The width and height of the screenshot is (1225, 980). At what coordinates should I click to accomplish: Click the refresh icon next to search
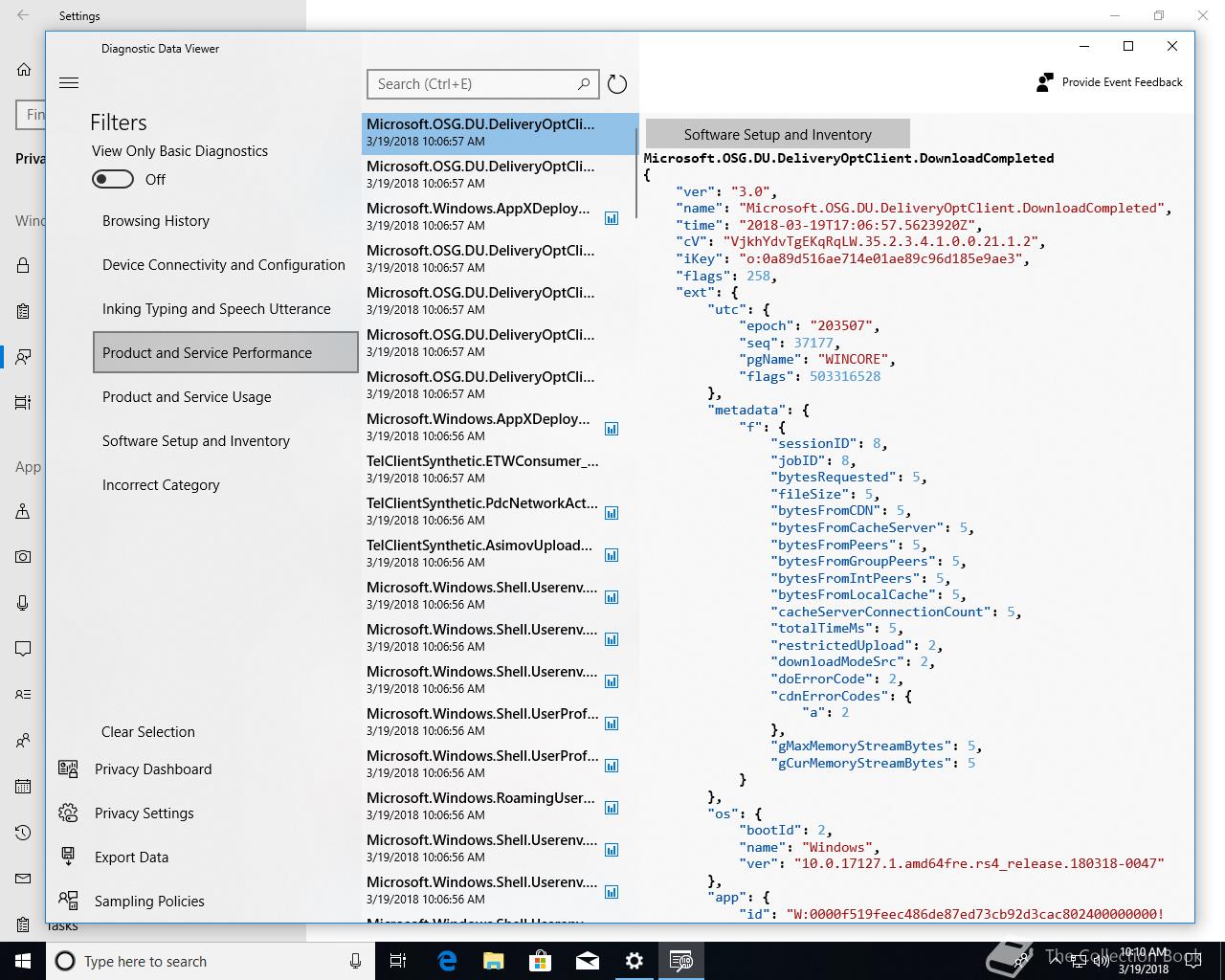[x=617, y=84]
